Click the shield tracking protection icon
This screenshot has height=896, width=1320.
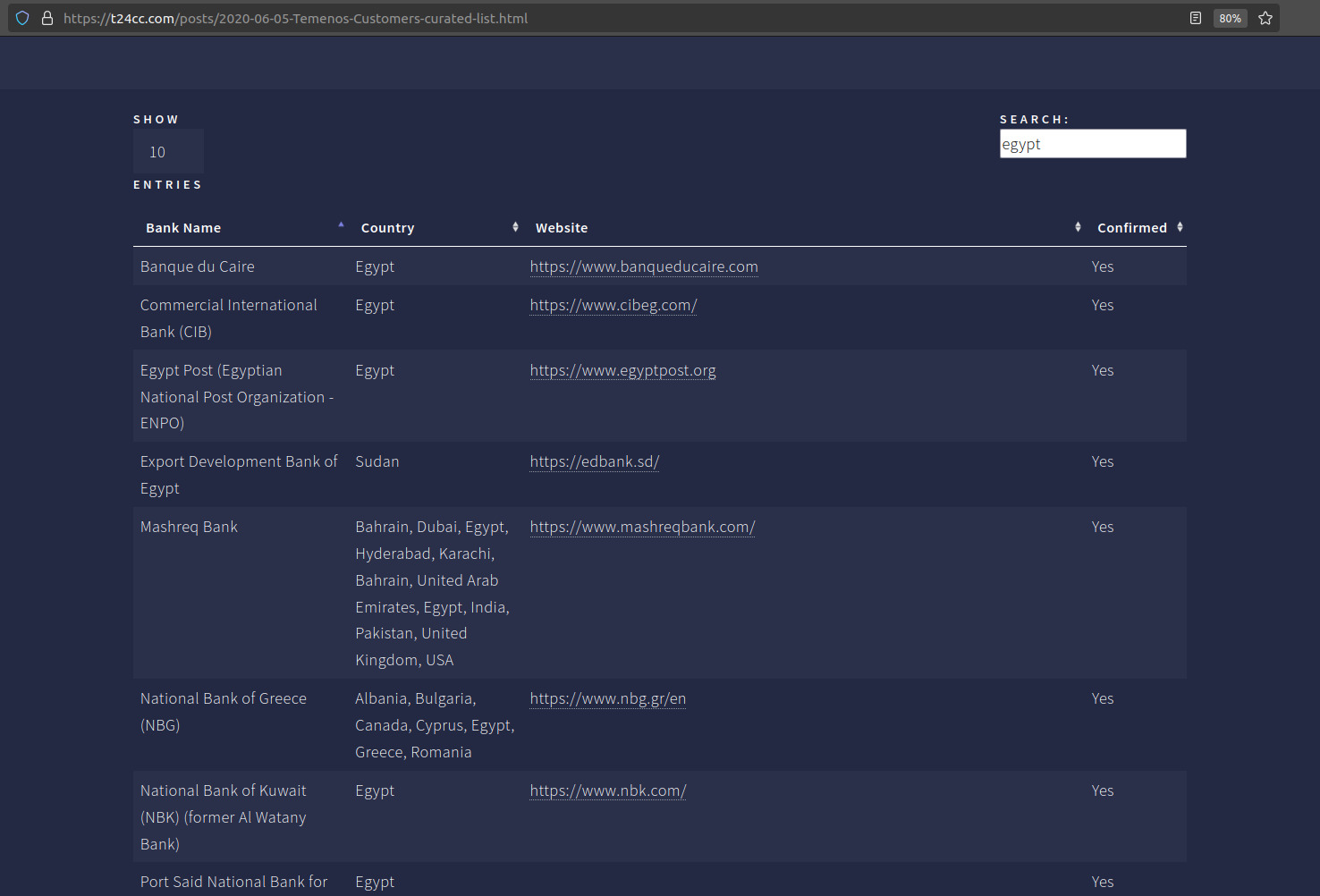click(x=22, y=18)
